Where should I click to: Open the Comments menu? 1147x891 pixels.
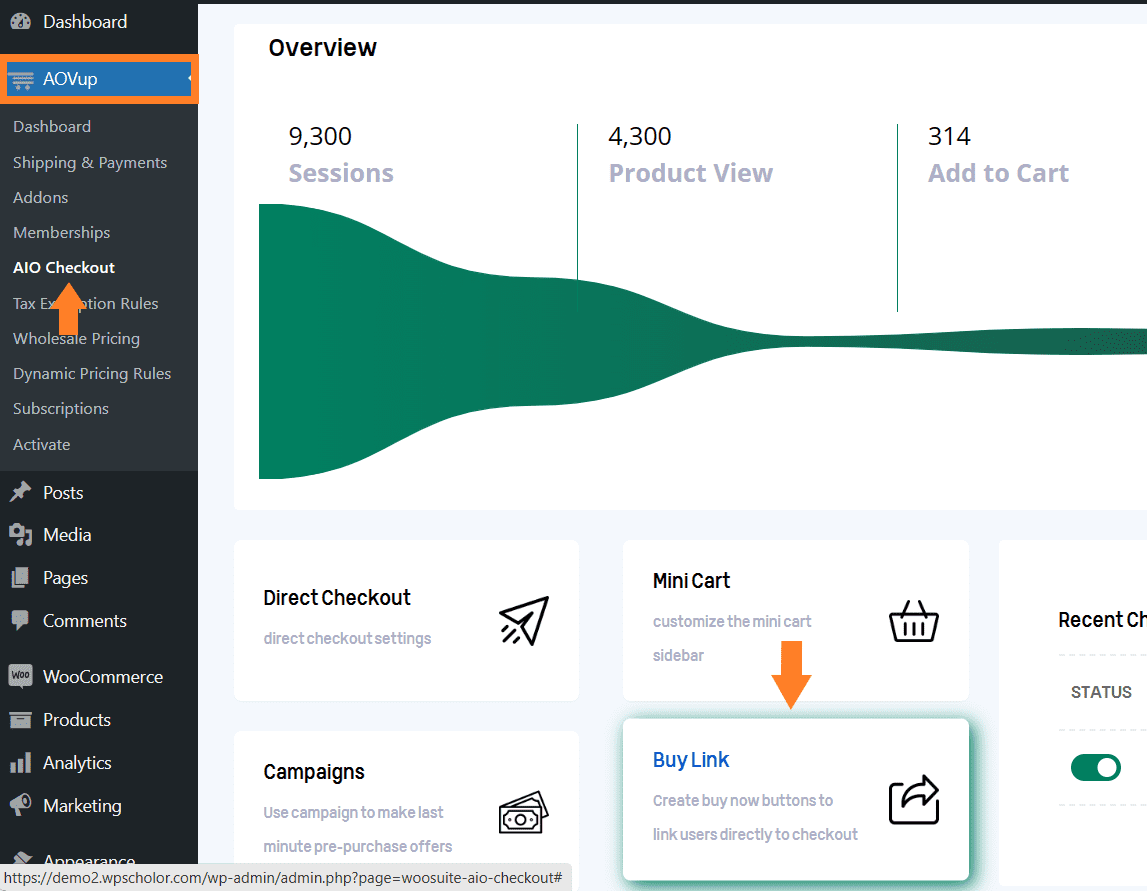pyautogui.click(x=85, y=620)
